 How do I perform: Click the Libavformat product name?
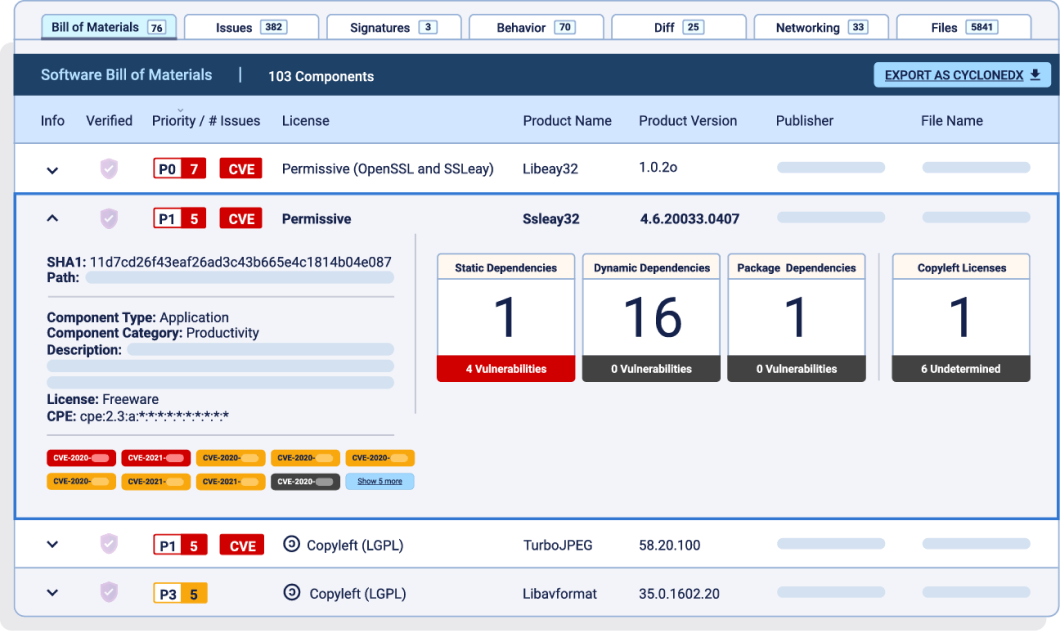point(559,594)
